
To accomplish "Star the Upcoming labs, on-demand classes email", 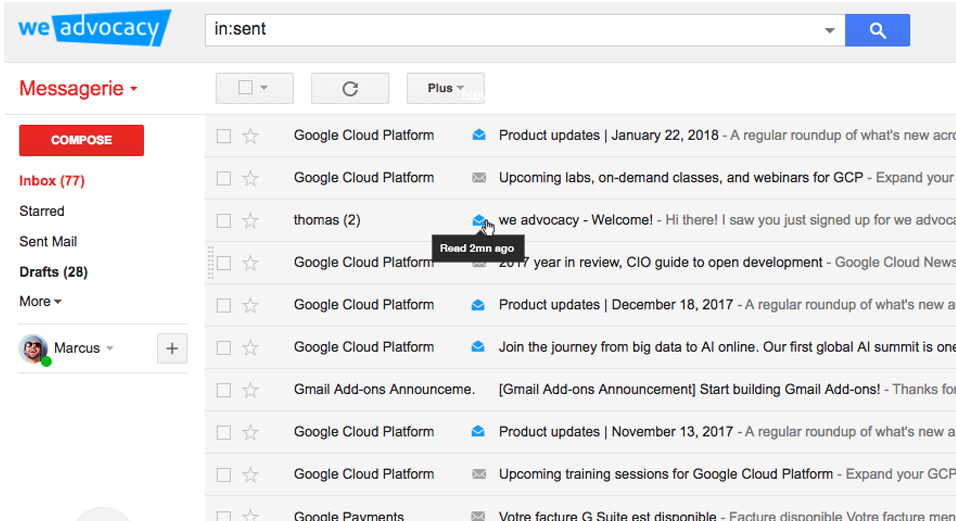I will coord(250,179).
